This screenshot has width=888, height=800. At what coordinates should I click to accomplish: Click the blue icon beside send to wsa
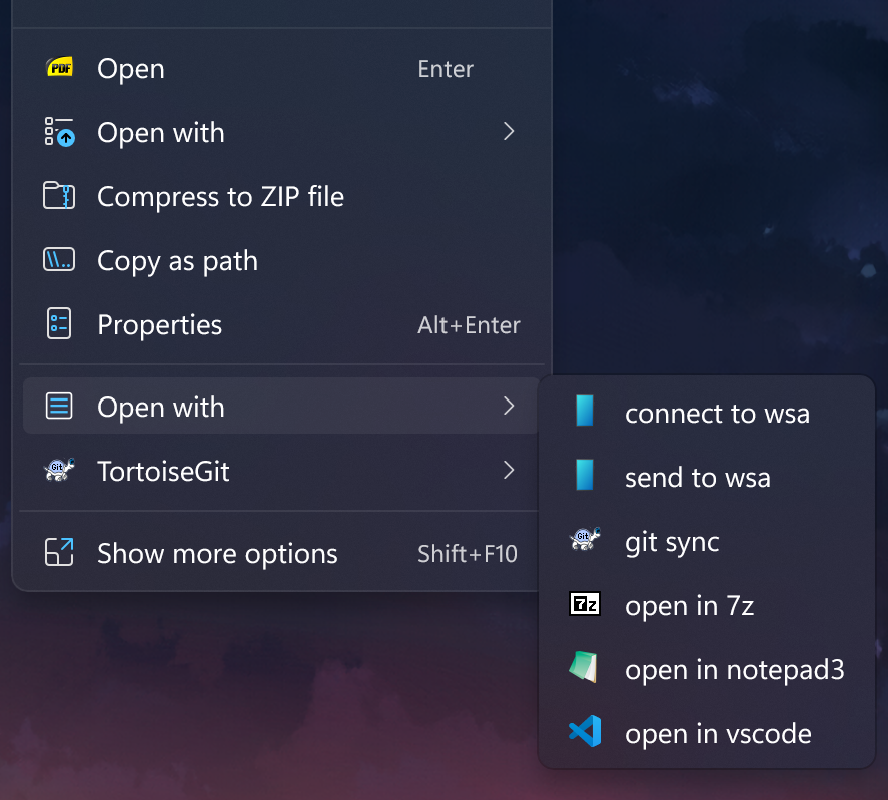[x=584, y=475]
